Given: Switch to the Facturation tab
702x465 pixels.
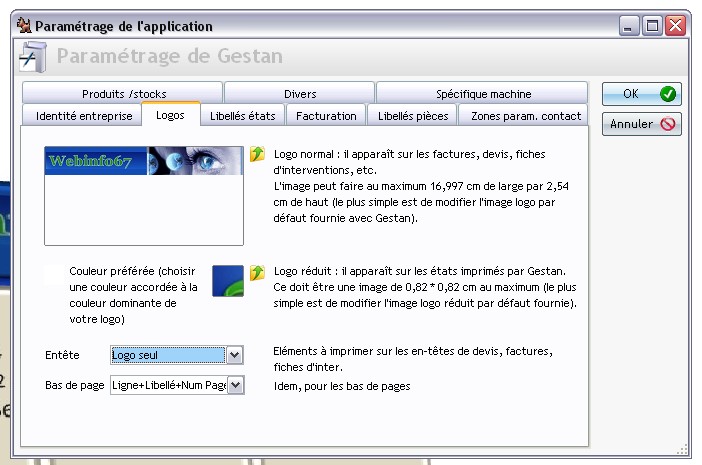Looking at the screenshot, I should 326,116.
